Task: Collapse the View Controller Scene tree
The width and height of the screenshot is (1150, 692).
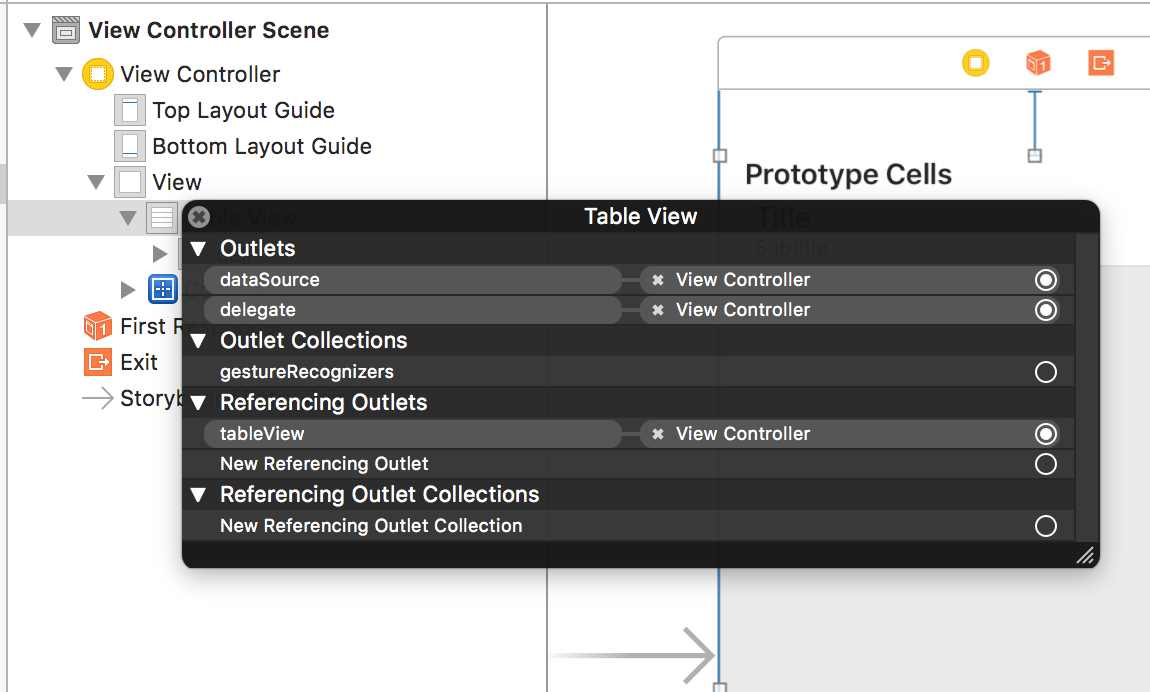Action: (32, 30)
